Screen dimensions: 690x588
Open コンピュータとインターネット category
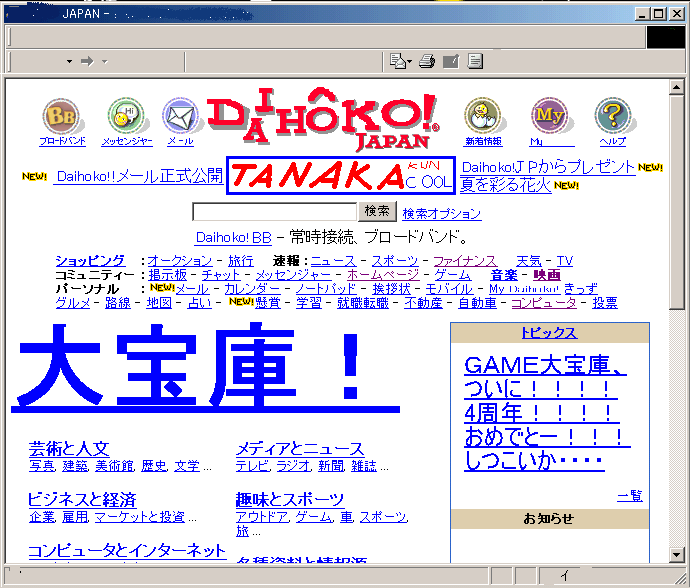pos(127,551)
